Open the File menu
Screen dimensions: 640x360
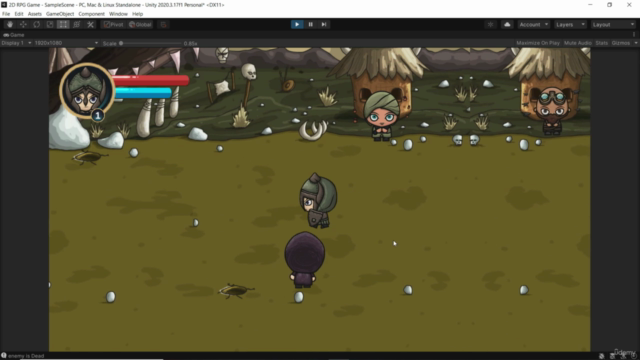(x=6, y=14)
